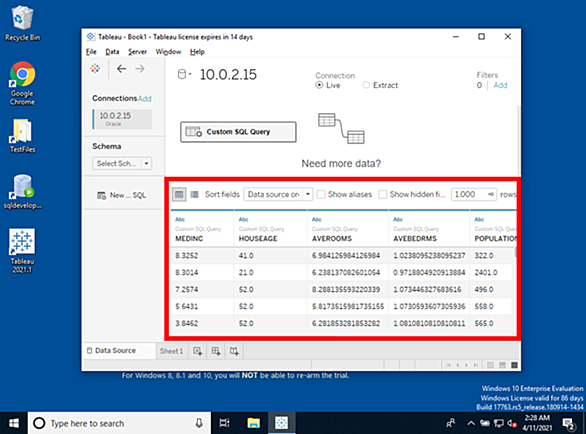Open the Sort fields Data source order dropdown
The width and height of the screenshot is (586, 434).
tap(278, 194)
